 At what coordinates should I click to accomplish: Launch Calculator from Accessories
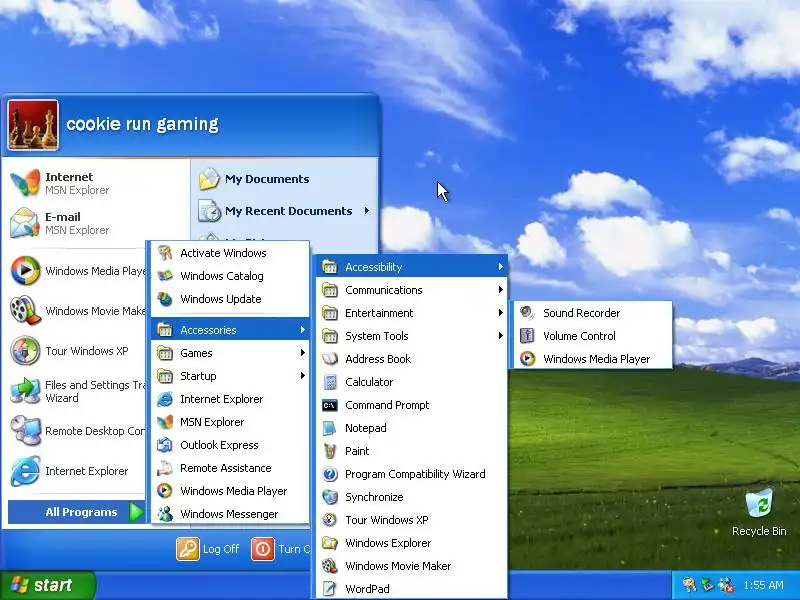(411, 382)
